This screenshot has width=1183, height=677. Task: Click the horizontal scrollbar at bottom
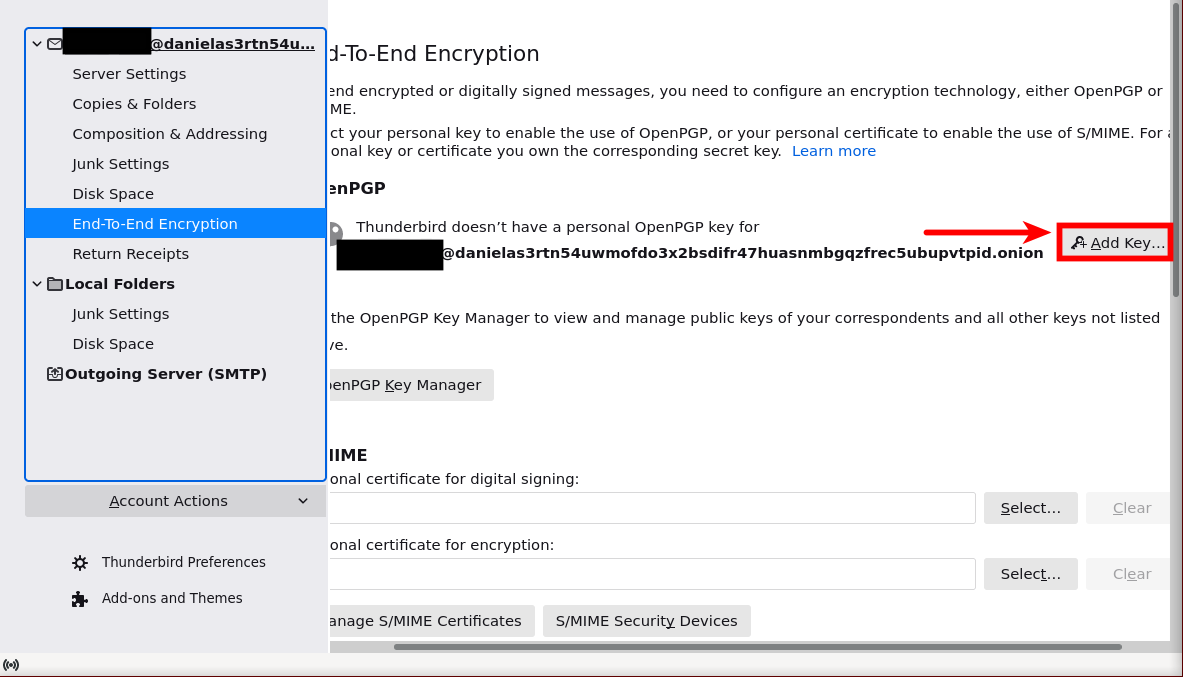(x=757, y=647)
